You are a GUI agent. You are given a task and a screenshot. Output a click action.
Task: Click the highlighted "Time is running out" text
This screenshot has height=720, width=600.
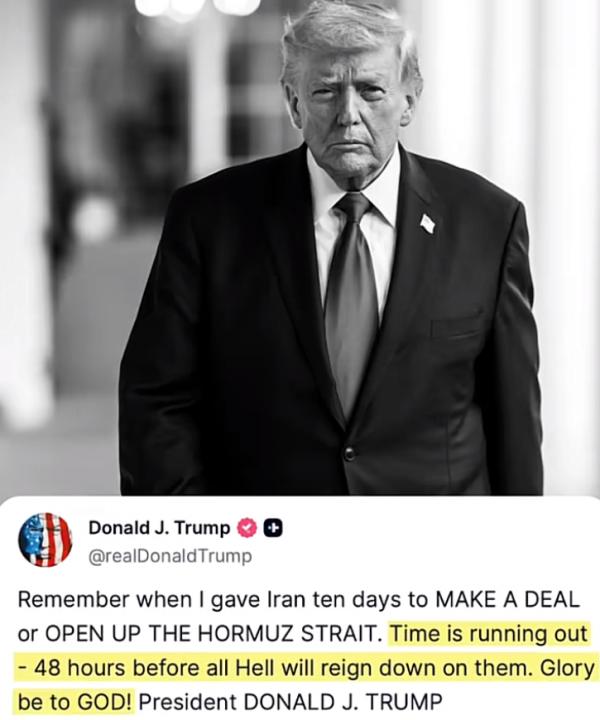pos(488,634)
